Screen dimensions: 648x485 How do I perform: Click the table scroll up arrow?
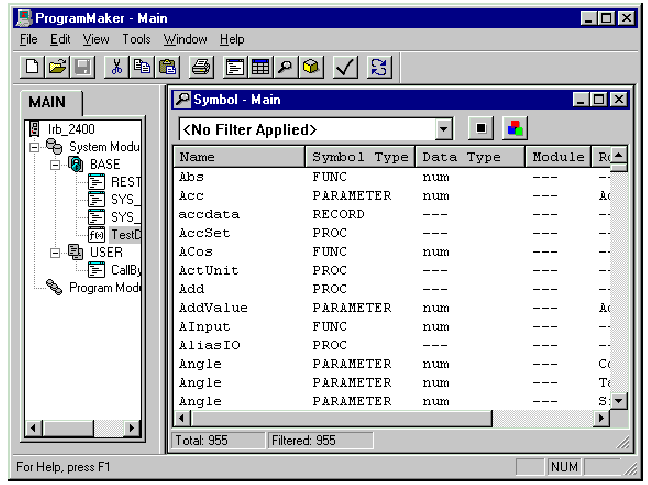coord(619,156)
